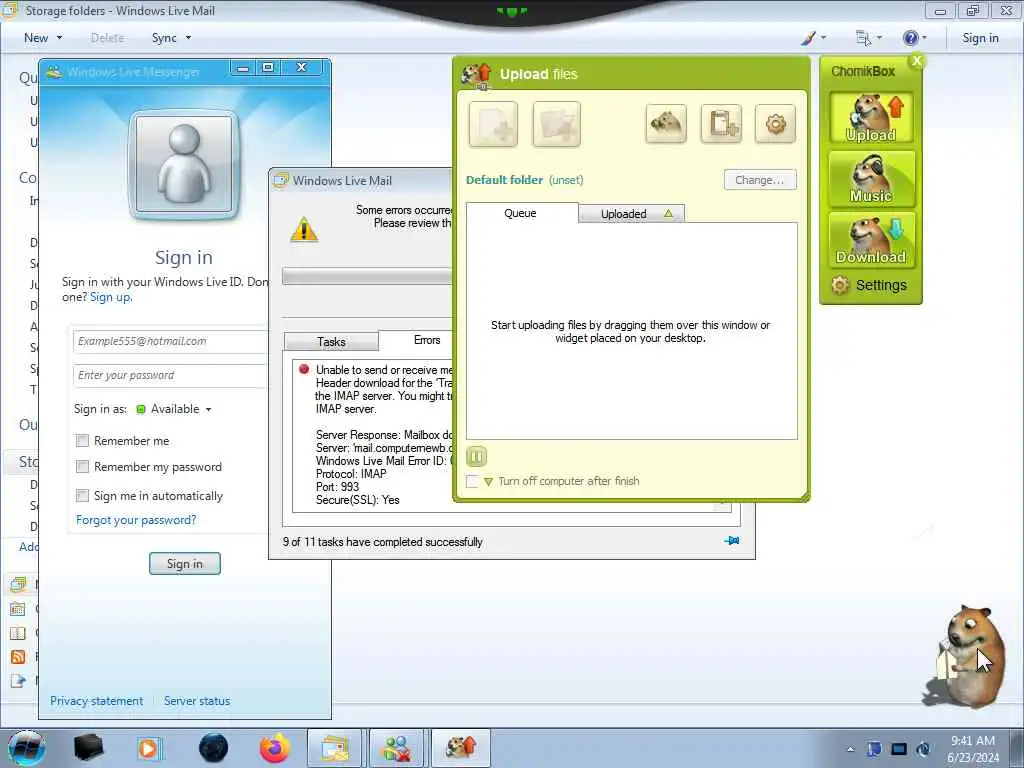The width and height of the screenshot is (1024, 768).
Task: Open ChomikBox Music section
Action: tap(871, 179)
